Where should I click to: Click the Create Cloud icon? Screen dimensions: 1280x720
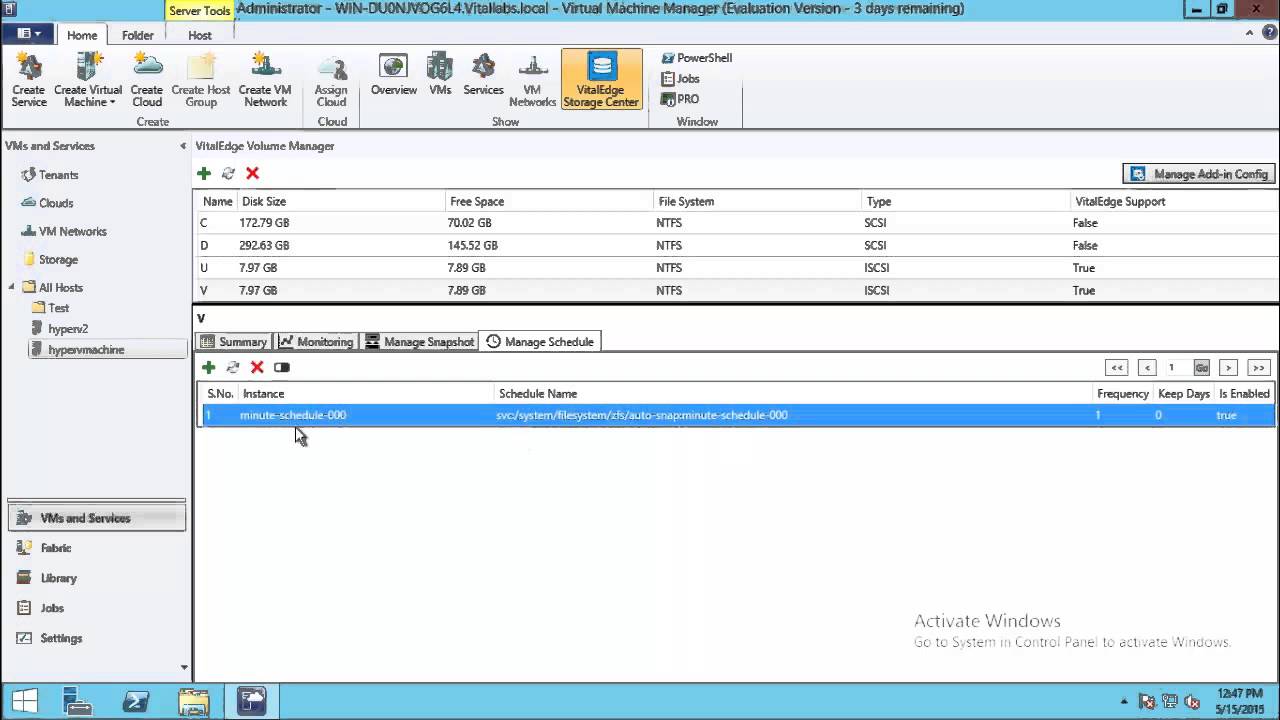pyautogui.click(x=147, y=81)
